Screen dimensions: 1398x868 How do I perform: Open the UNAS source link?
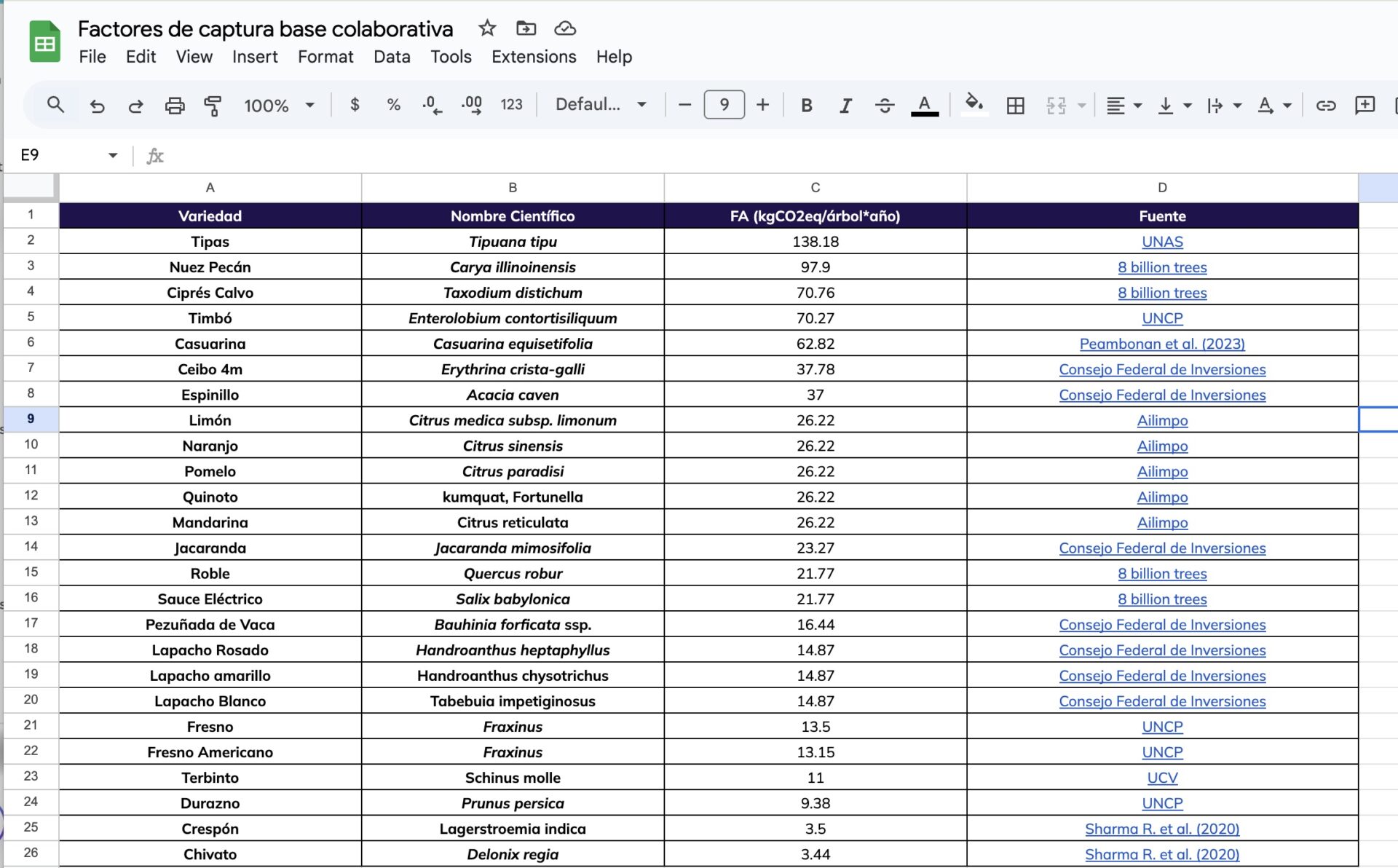(1162, 242)
